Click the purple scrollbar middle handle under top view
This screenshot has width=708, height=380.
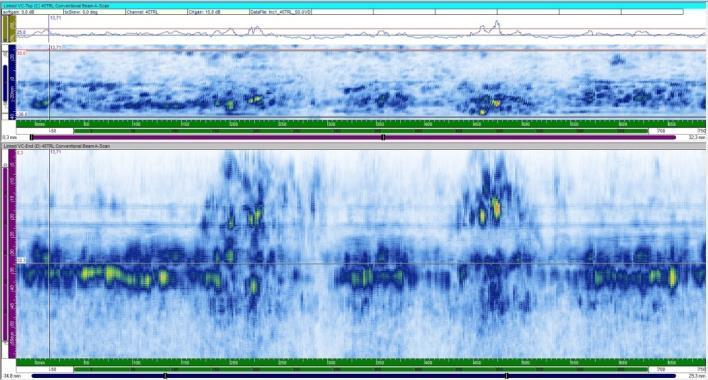pyautogui.click(x=383, y=137)
